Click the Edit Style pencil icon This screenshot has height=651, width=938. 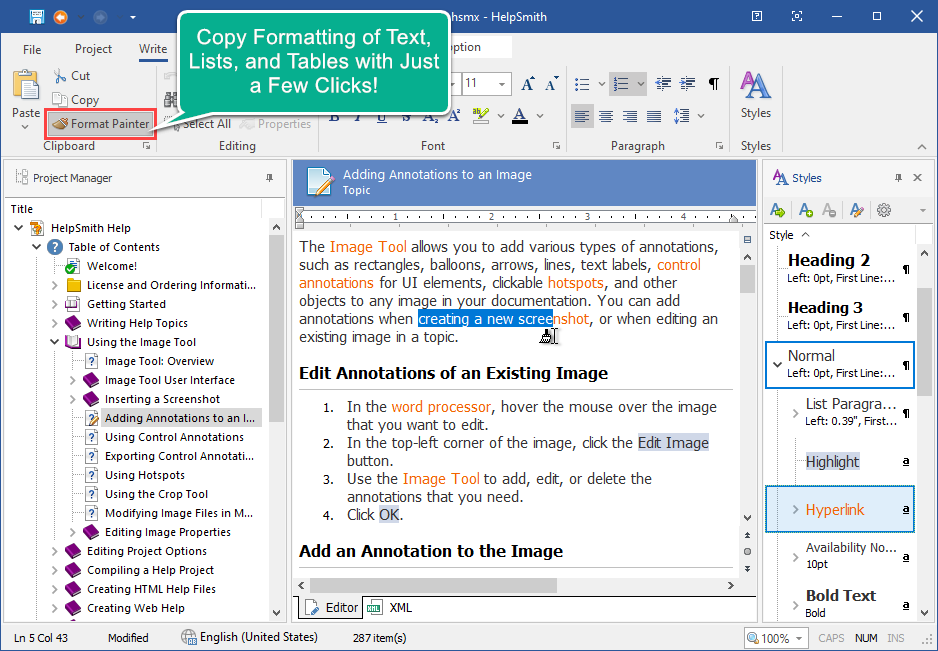point(857,210)
